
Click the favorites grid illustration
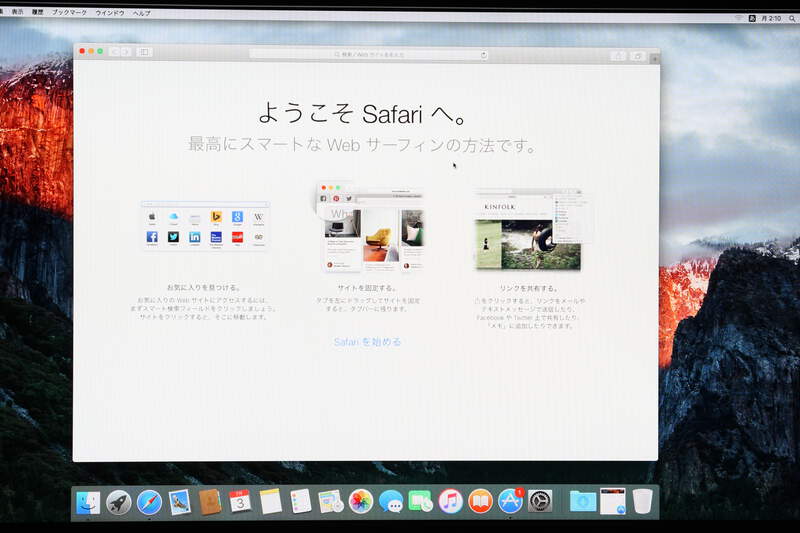coord(205,225)
